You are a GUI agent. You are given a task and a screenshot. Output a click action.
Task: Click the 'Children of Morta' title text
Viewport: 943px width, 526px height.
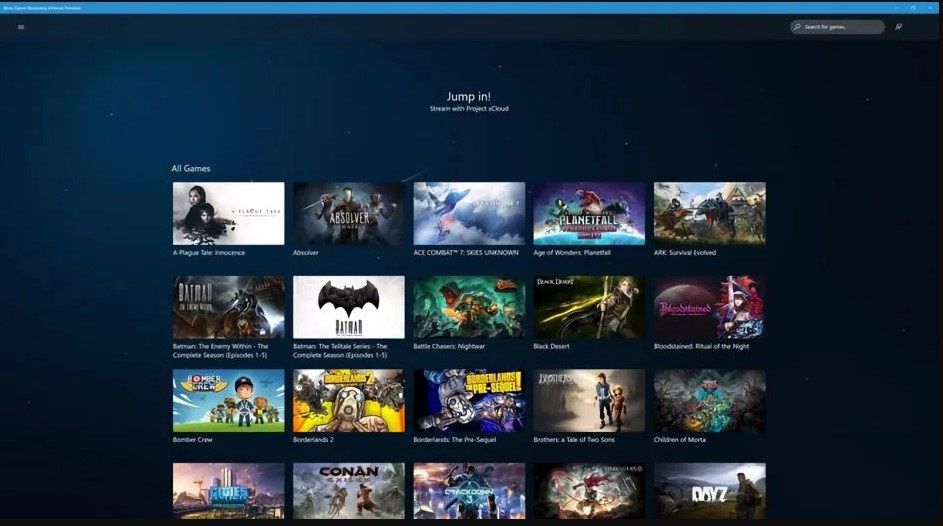click(680, 440)
